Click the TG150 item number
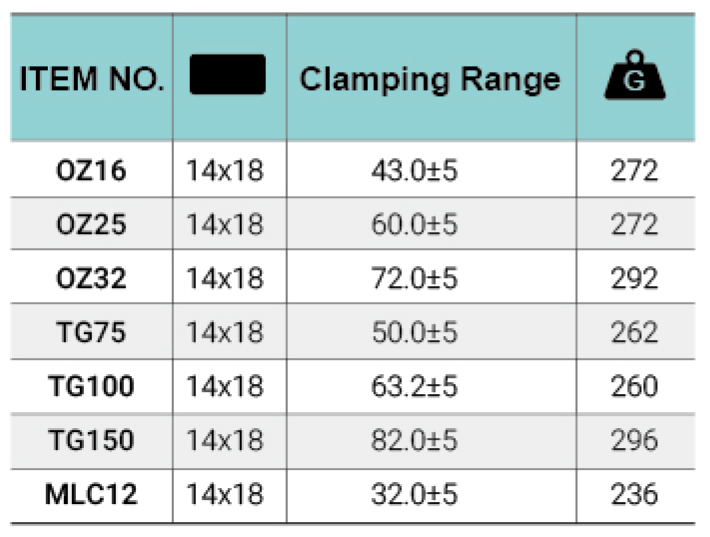710x537 pixels. (x=91, y=440)
